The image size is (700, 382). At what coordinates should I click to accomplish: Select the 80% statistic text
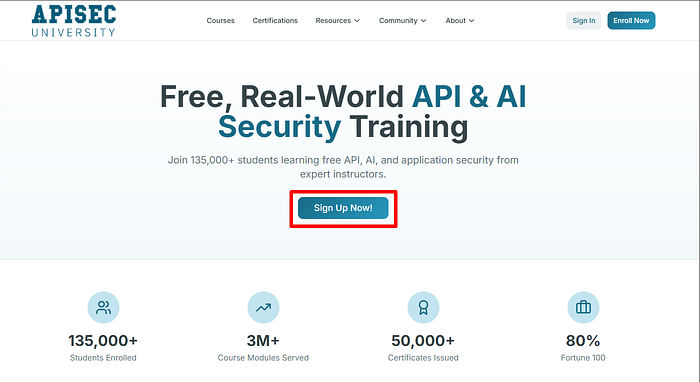[583, 341]
